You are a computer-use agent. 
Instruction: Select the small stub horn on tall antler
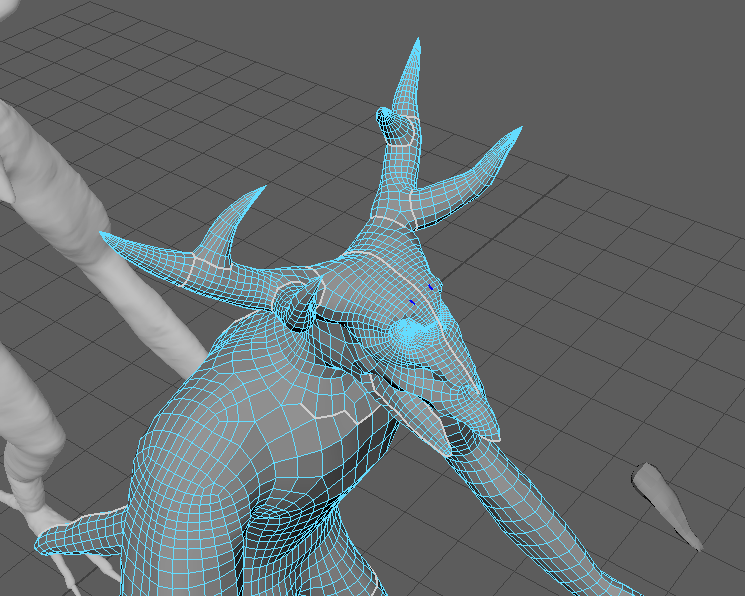[391, 121]
